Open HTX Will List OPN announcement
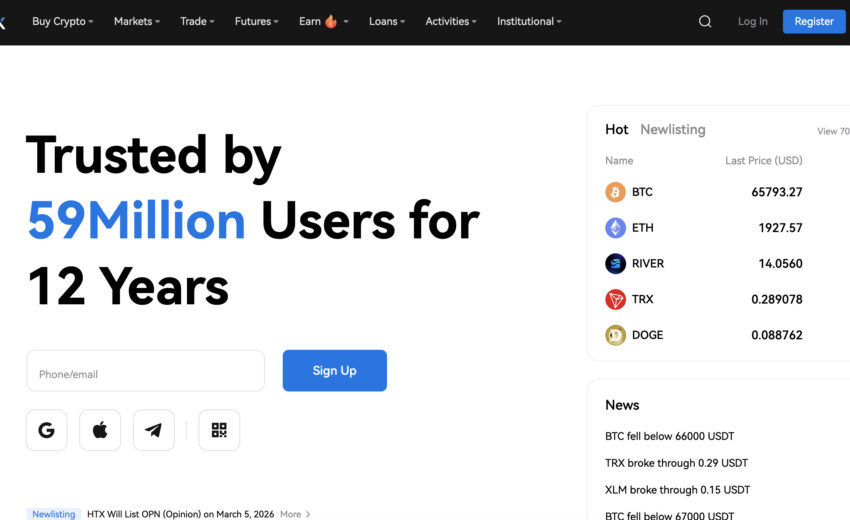The width and height of the screenshot is (850, 520). click(181, 514)
